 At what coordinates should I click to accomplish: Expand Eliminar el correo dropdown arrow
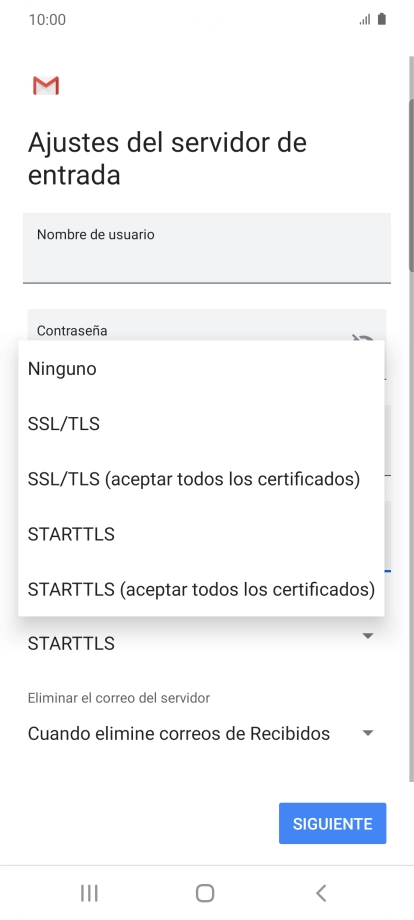coord(368,733)
